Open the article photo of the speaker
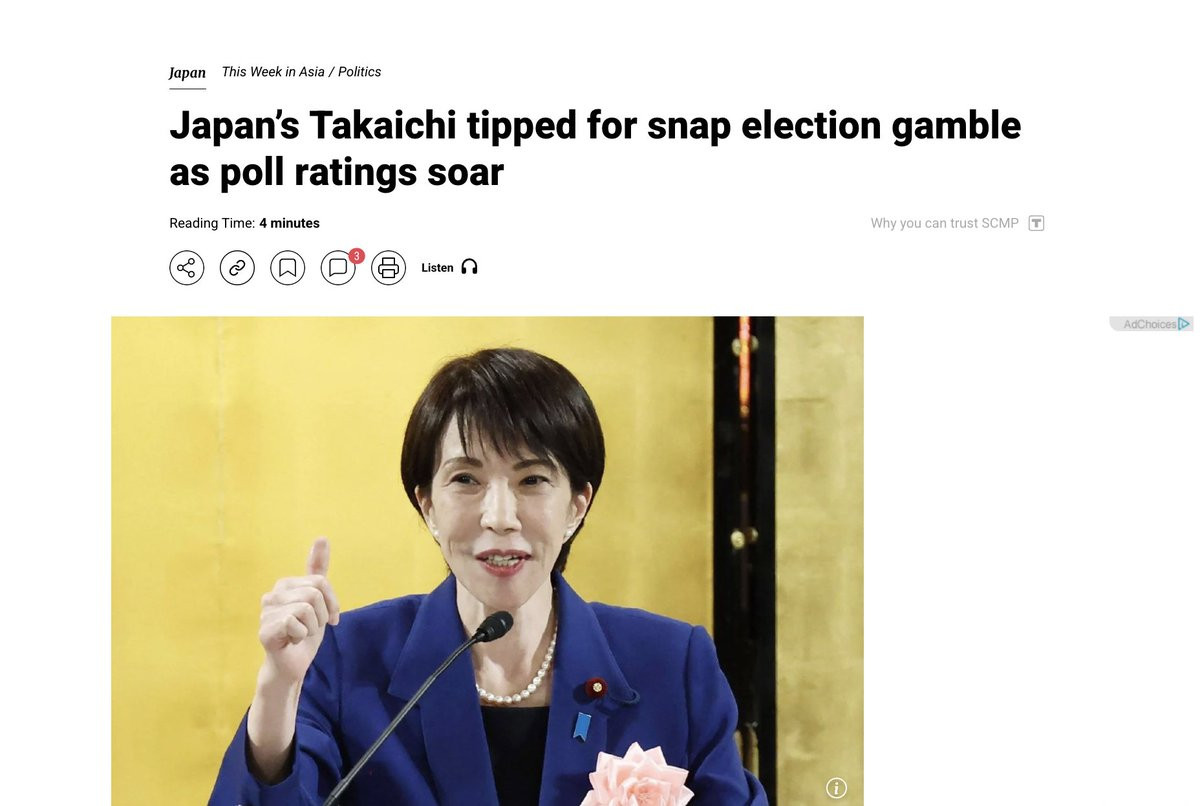 tap(487, 560)
